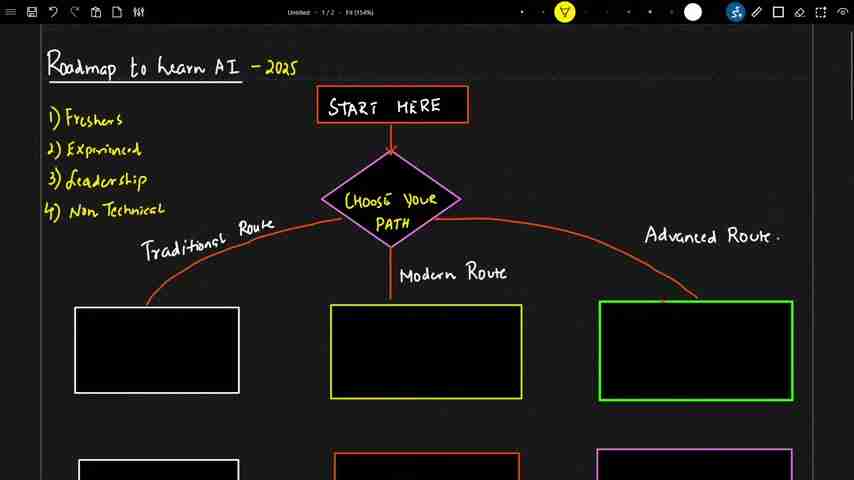This screenshot has width=854, height=480.
Task: Pick the white color circle
Action: pyautogui.click(x=693, y=12)
